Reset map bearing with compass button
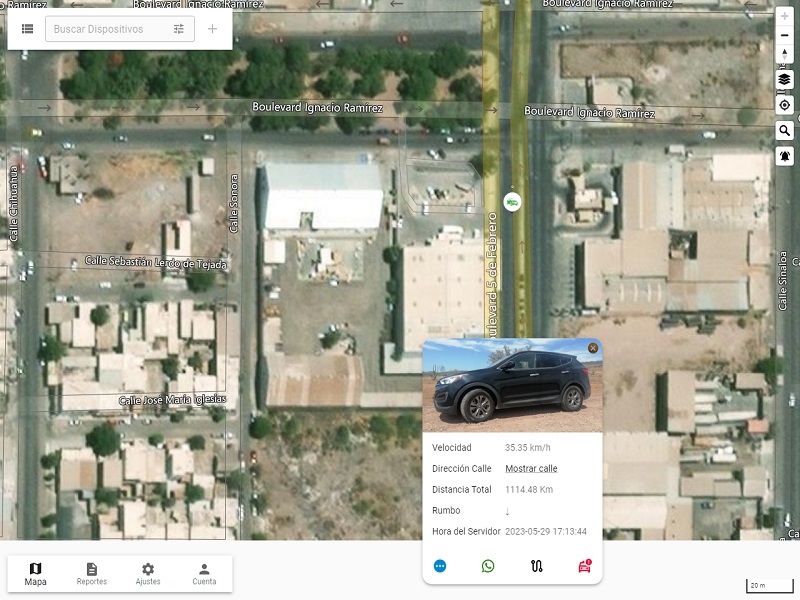800x600 pixels. [784, 54]
